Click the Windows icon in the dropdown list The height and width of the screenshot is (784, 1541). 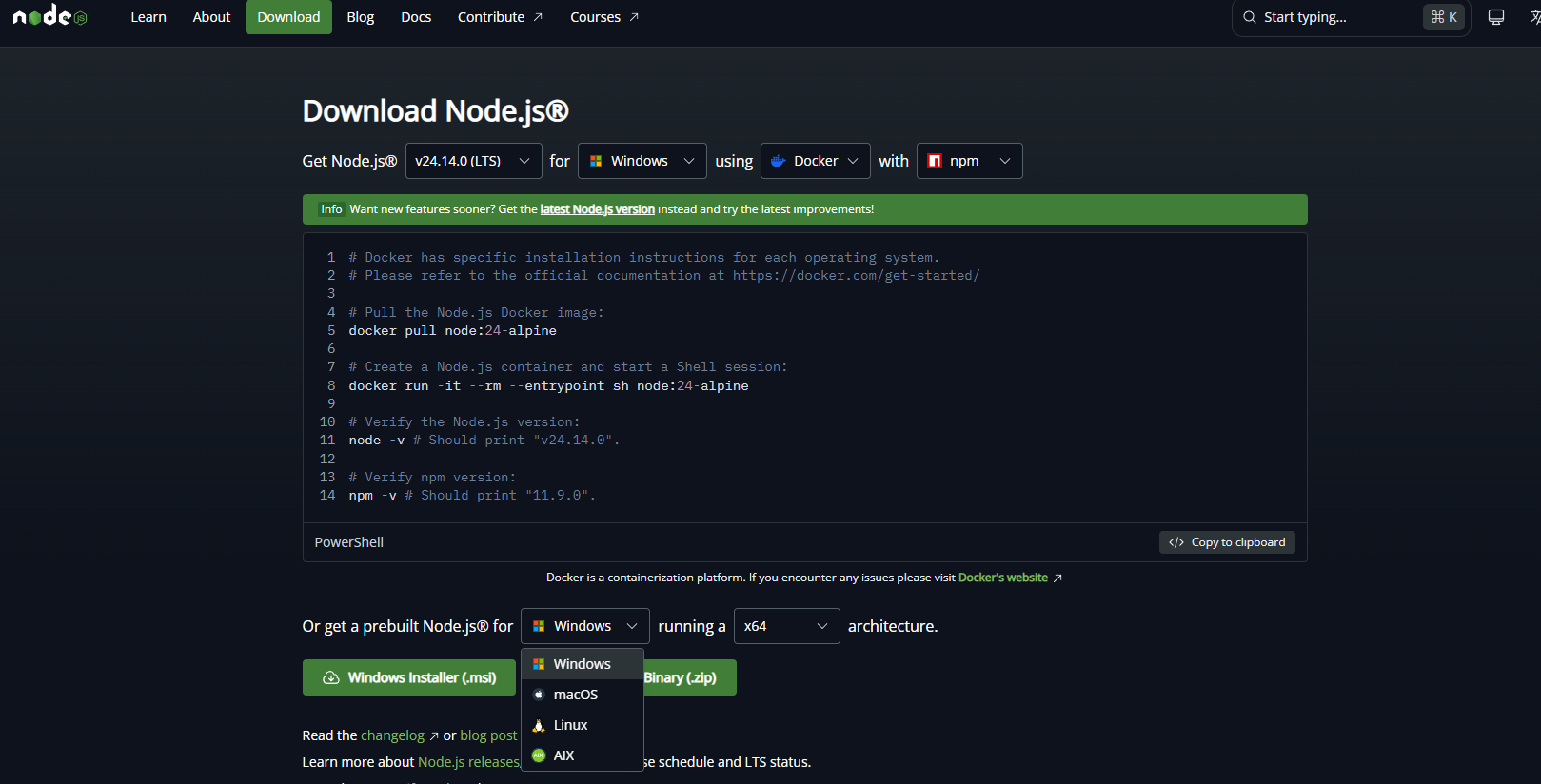[539, 664]
